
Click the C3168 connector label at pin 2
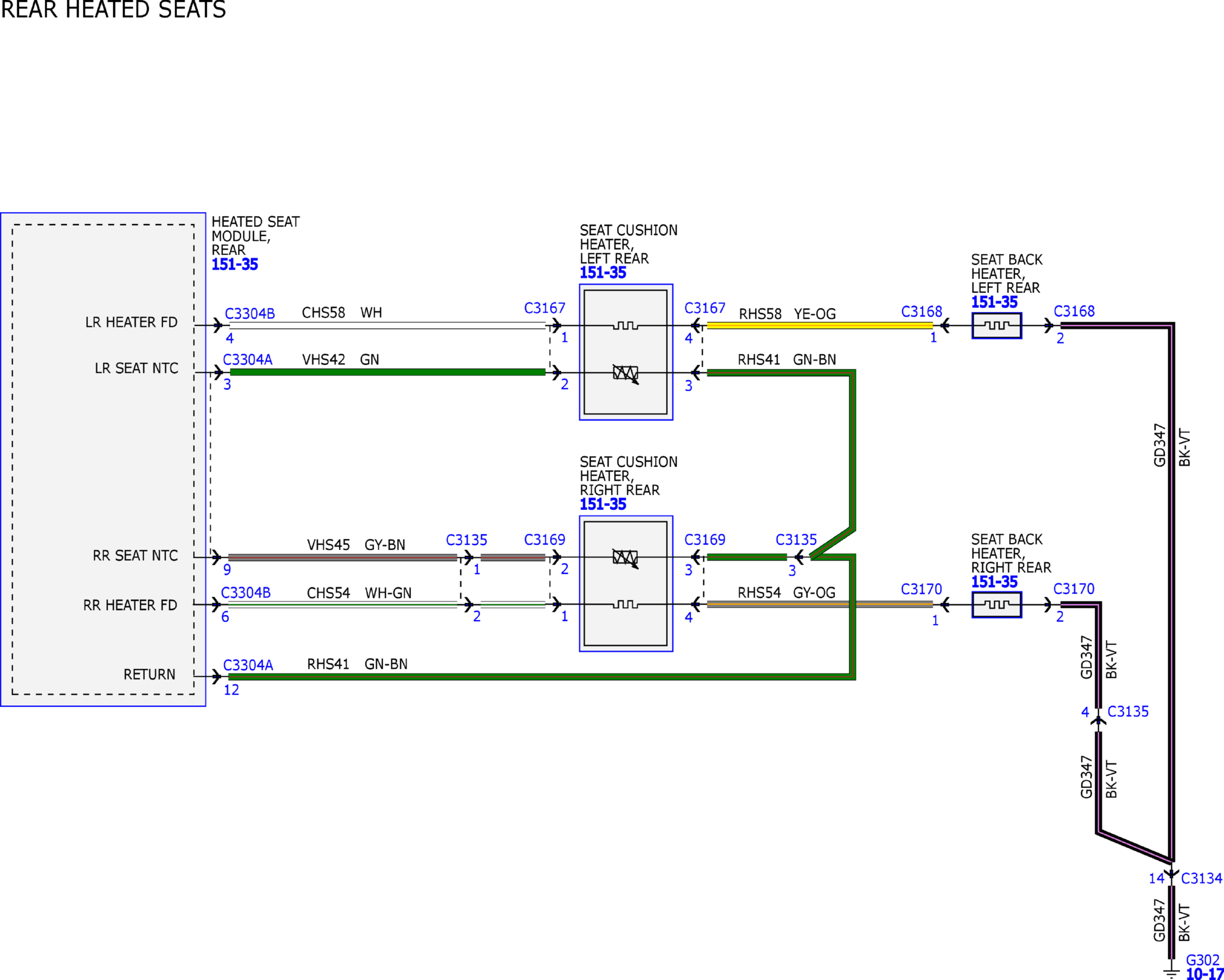pyautogui.click(x=1074, y=311)
